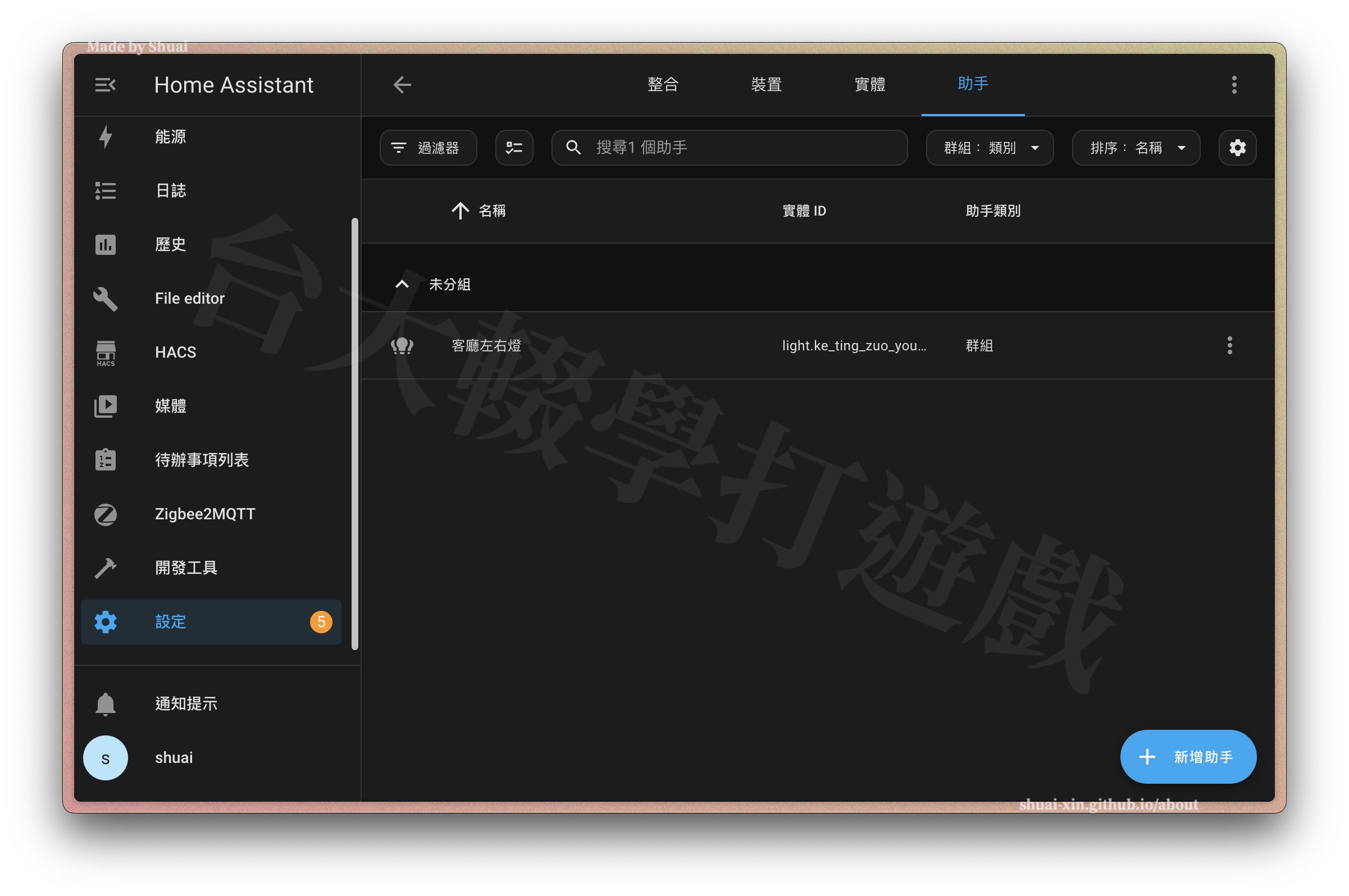Click the 設定 gear icon in sidebar

pyautogui.click(x=105, y=621)
